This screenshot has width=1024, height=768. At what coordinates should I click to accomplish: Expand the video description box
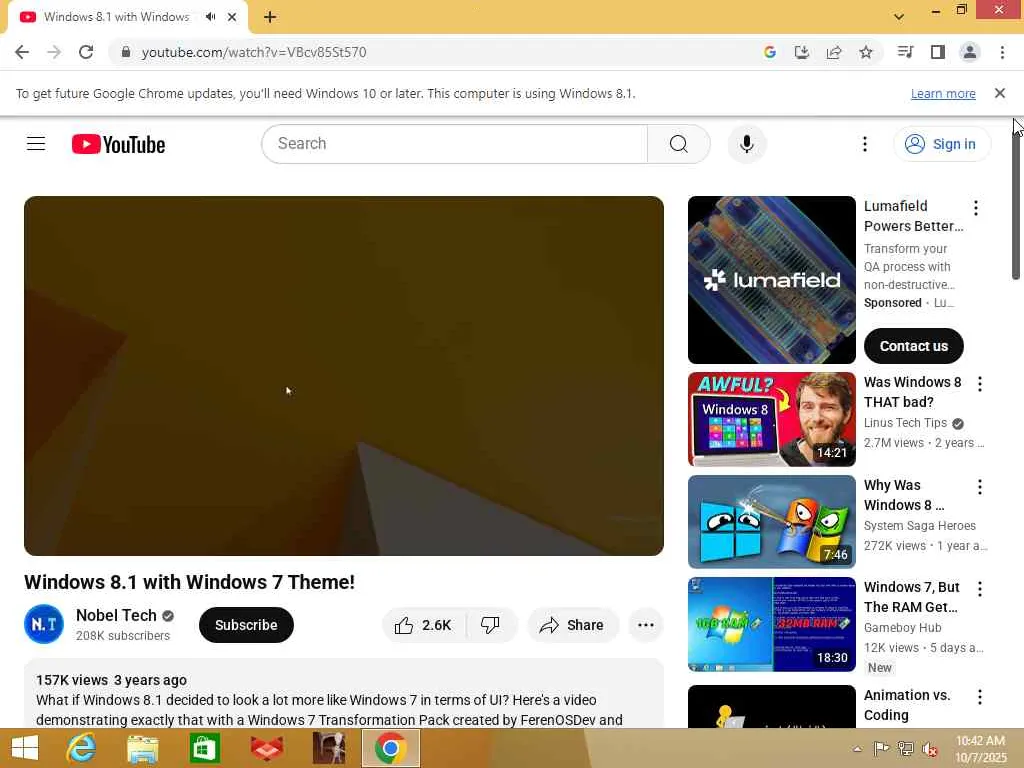pyautogui.click(x=344, y=696)
